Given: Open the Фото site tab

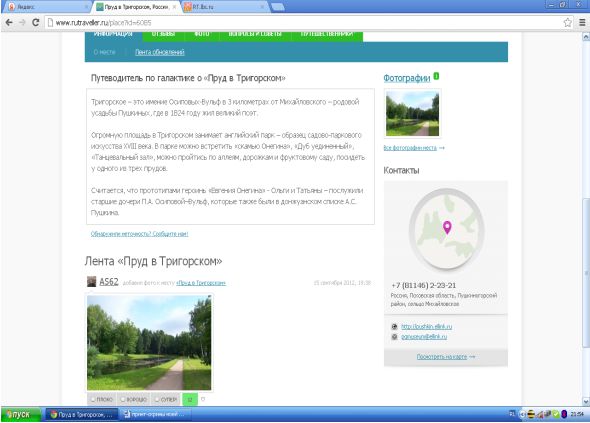Looking at the screenshot, I should [x=202, y=36].
